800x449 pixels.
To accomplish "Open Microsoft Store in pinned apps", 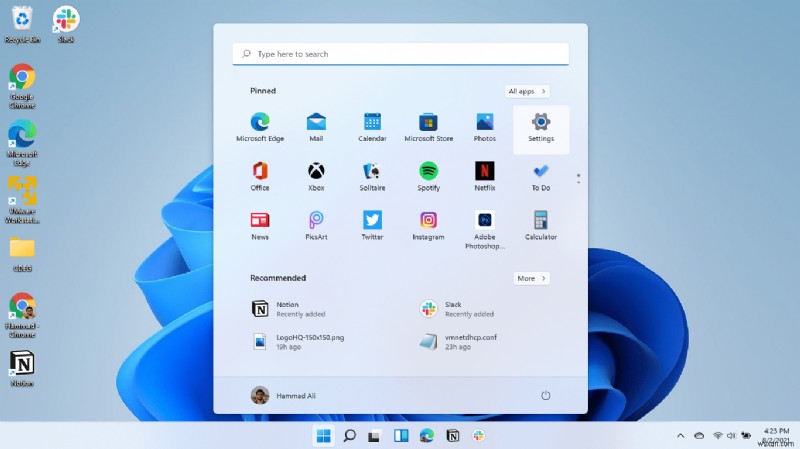I will [428, 128].
